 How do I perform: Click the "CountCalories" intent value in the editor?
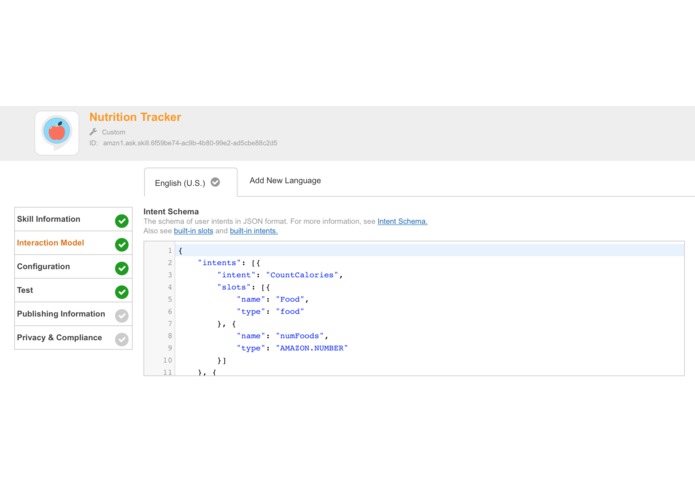click(x=302, y=275)
